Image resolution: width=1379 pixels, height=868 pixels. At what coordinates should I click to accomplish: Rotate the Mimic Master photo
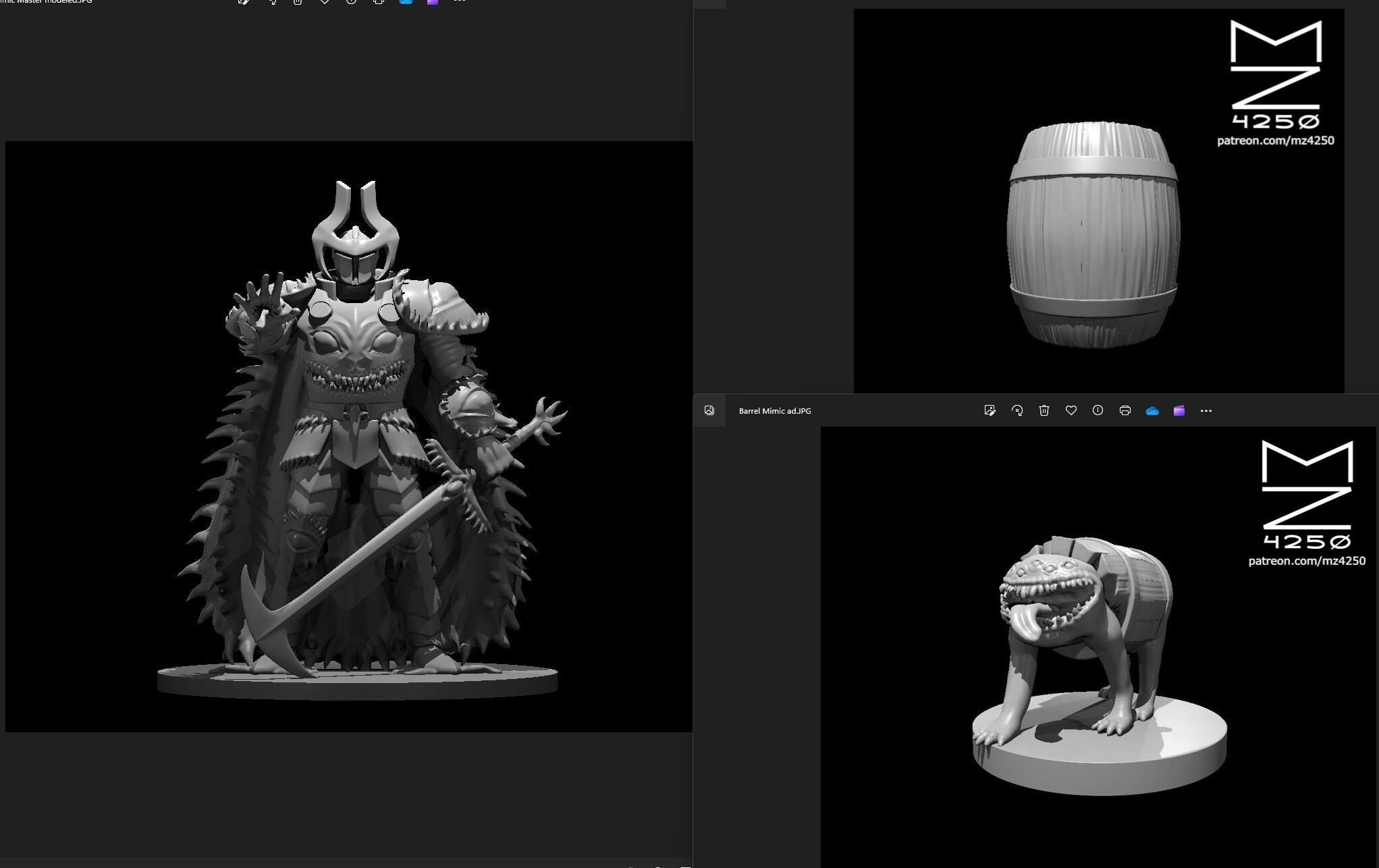click(x=271, y=2)
